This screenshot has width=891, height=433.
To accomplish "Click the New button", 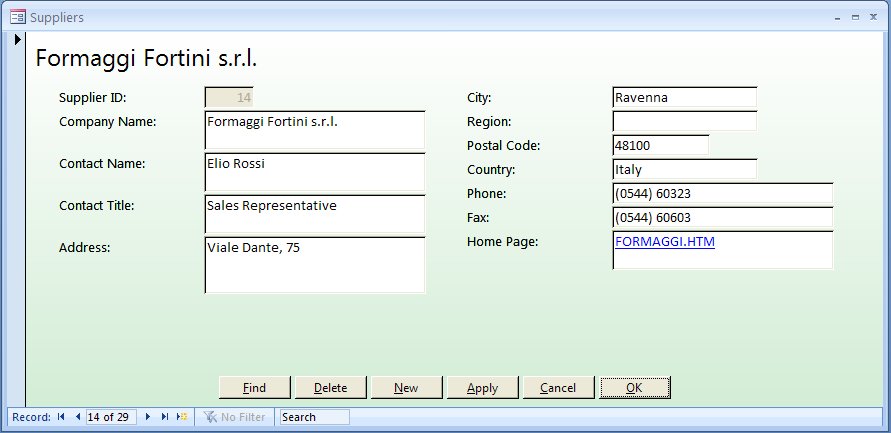I will click(406, 388).
